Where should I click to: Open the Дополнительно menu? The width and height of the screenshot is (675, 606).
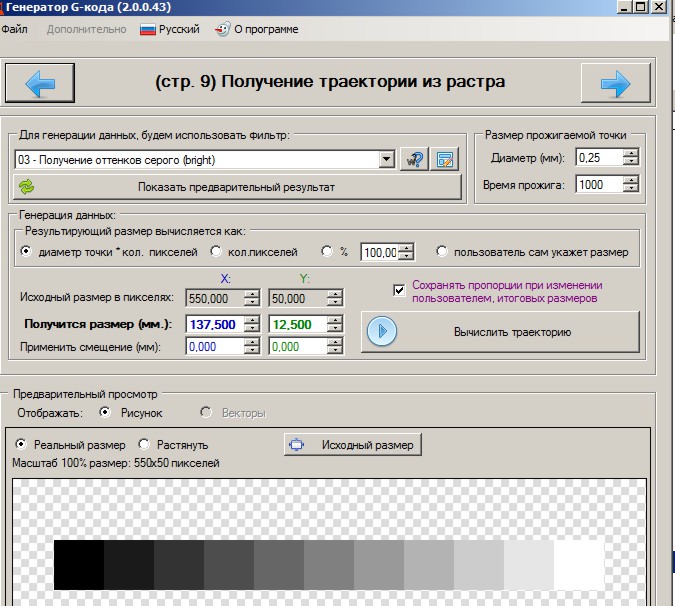click(x=87, y=29)
